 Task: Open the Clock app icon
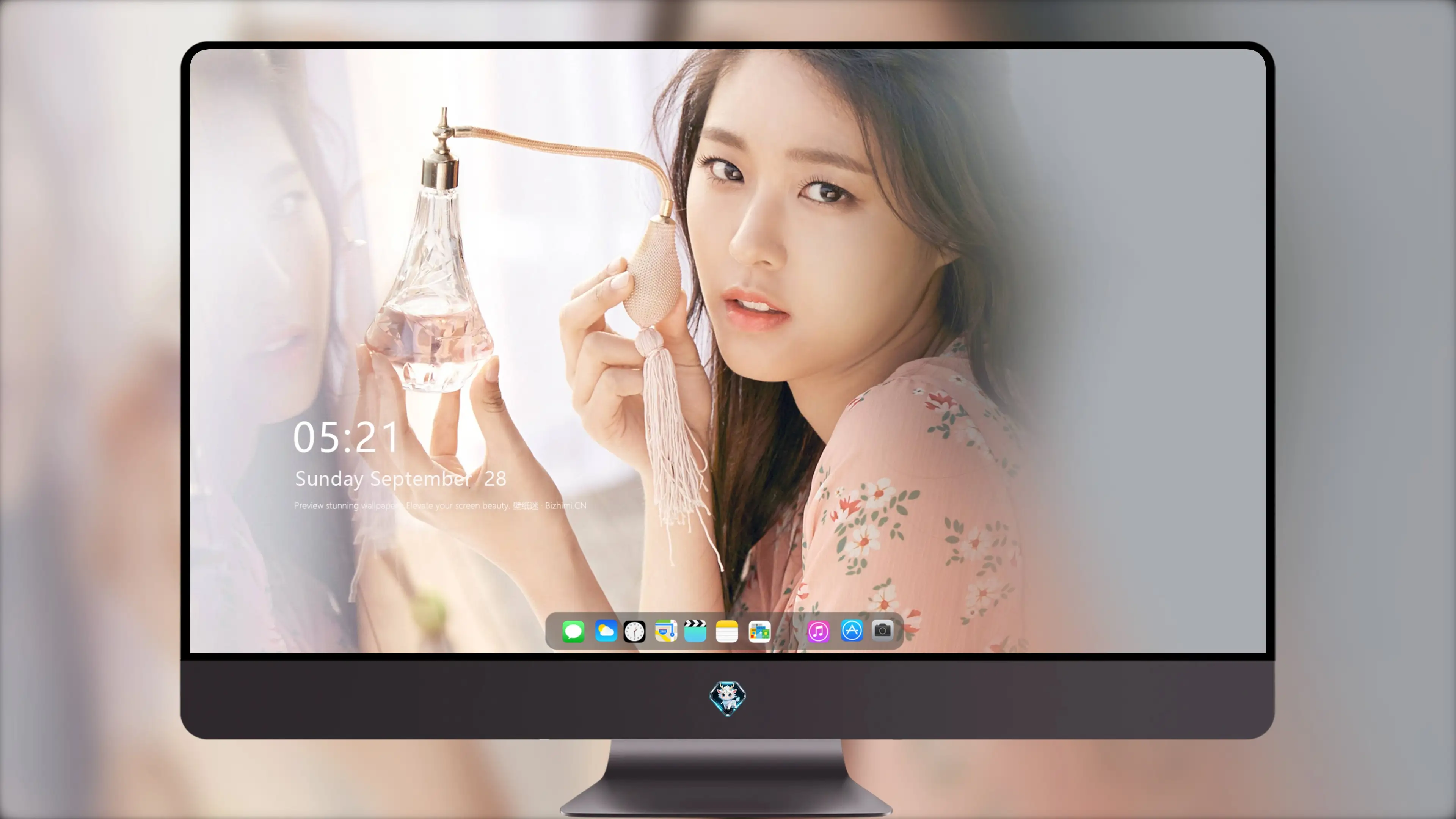[634, 631]
